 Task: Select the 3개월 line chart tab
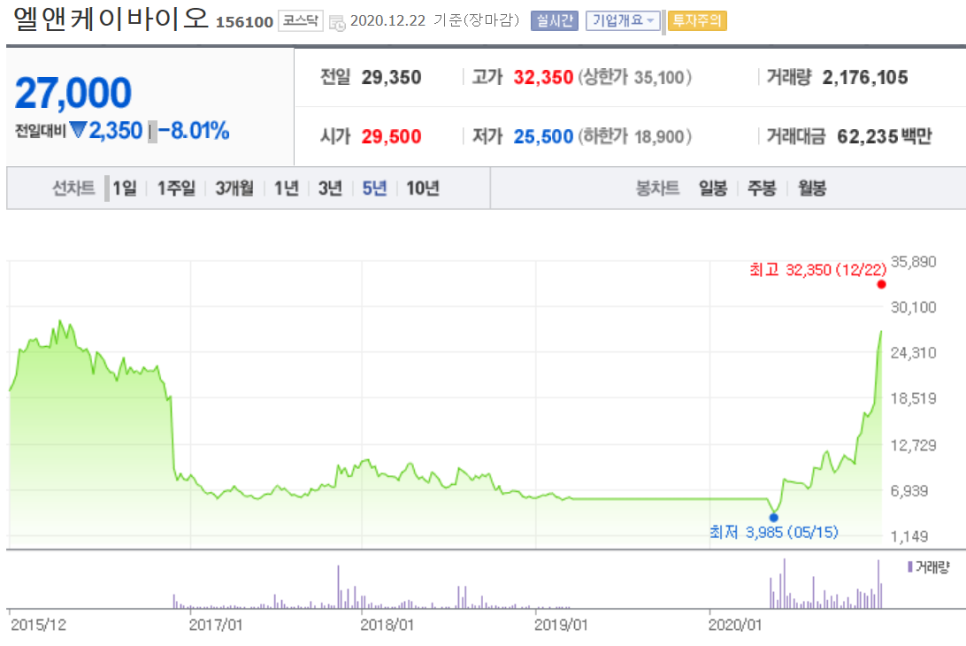(234, 188)
